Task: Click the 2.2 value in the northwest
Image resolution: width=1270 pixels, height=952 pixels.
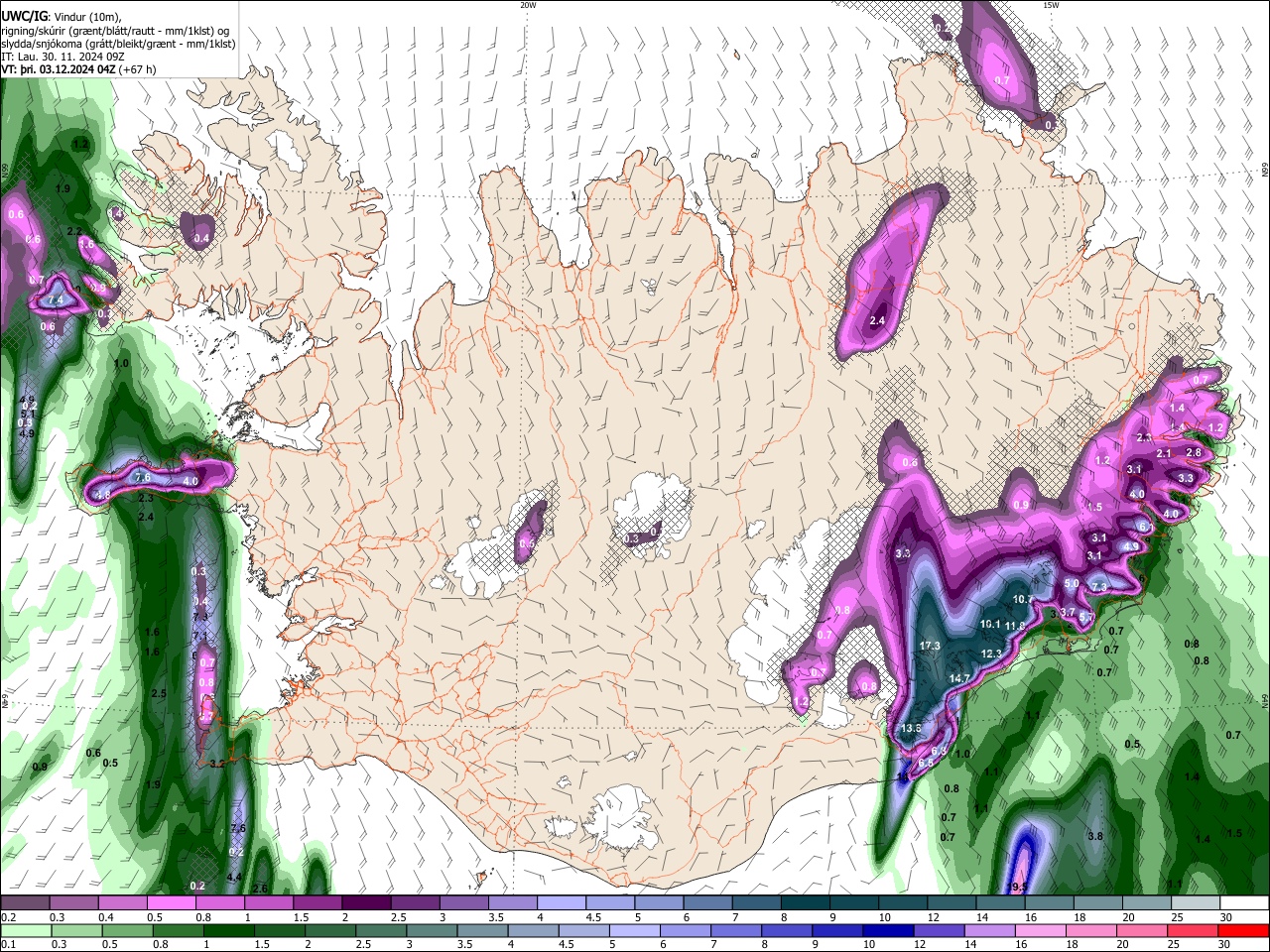Action: click(x=74, y=231)
